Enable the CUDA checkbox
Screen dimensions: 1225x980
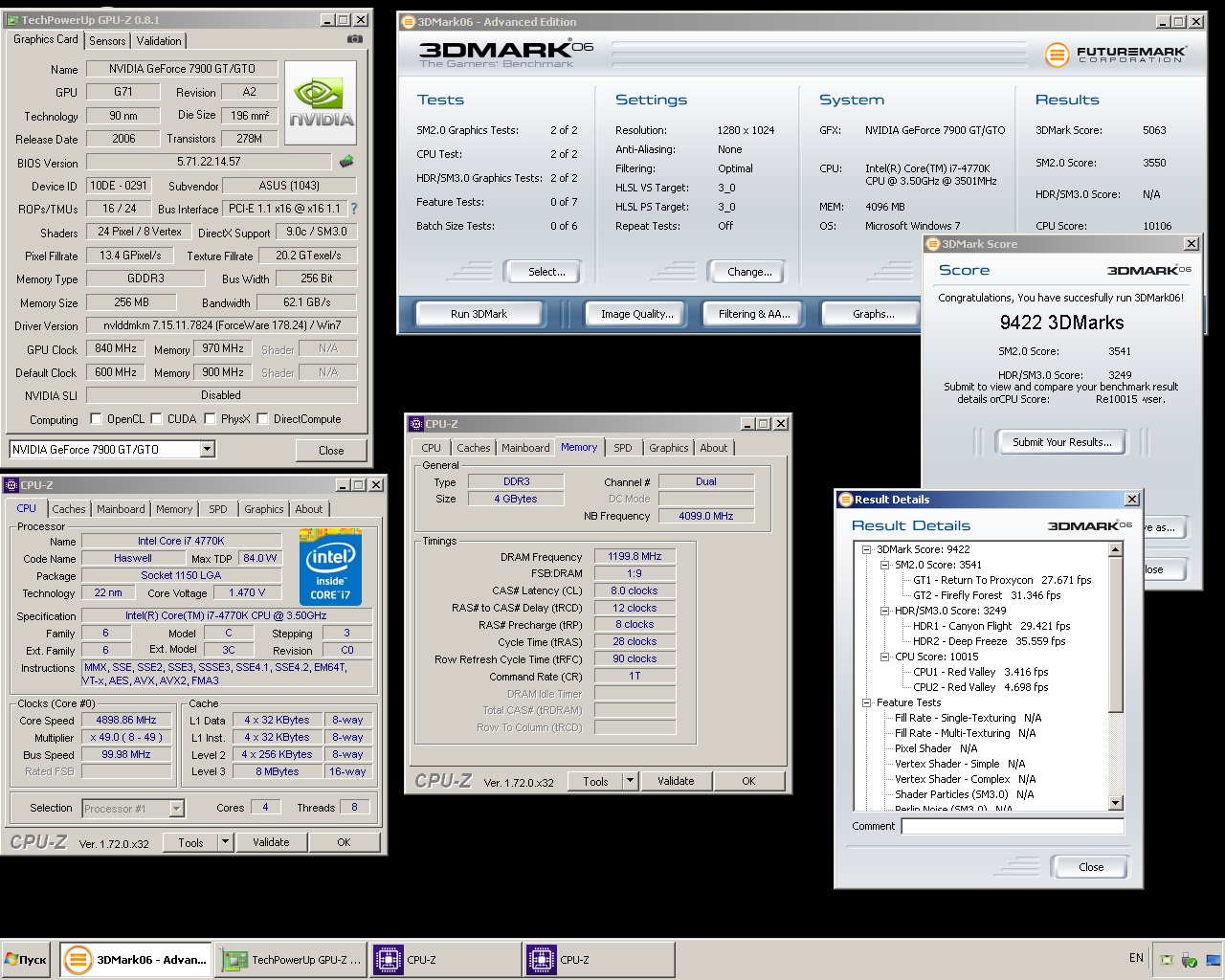tap(156, 419)
